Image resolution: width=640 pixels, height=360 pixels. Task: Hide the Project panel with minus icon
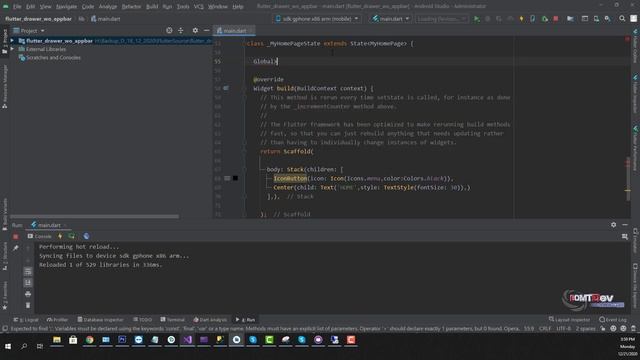pos(207,31)
